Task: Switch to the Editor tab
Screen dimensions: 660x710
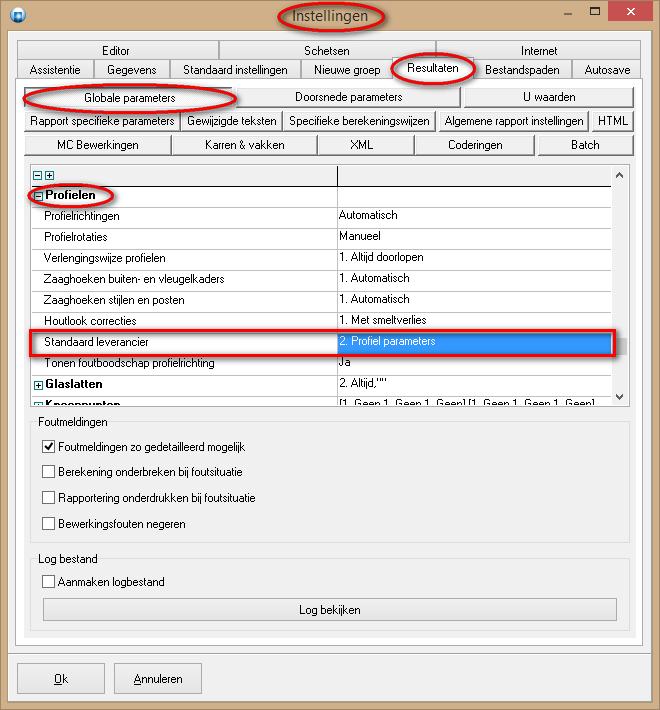Action: click(x=117, y=50)
